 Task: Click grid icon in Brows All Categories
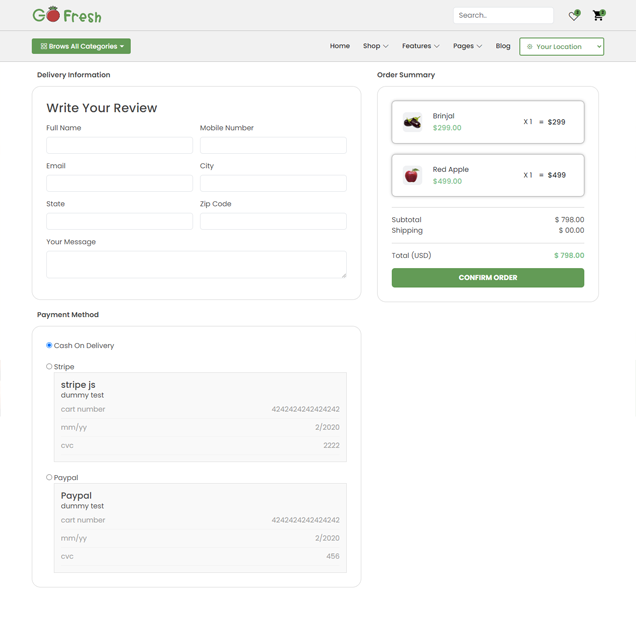[x=44, y=46]
